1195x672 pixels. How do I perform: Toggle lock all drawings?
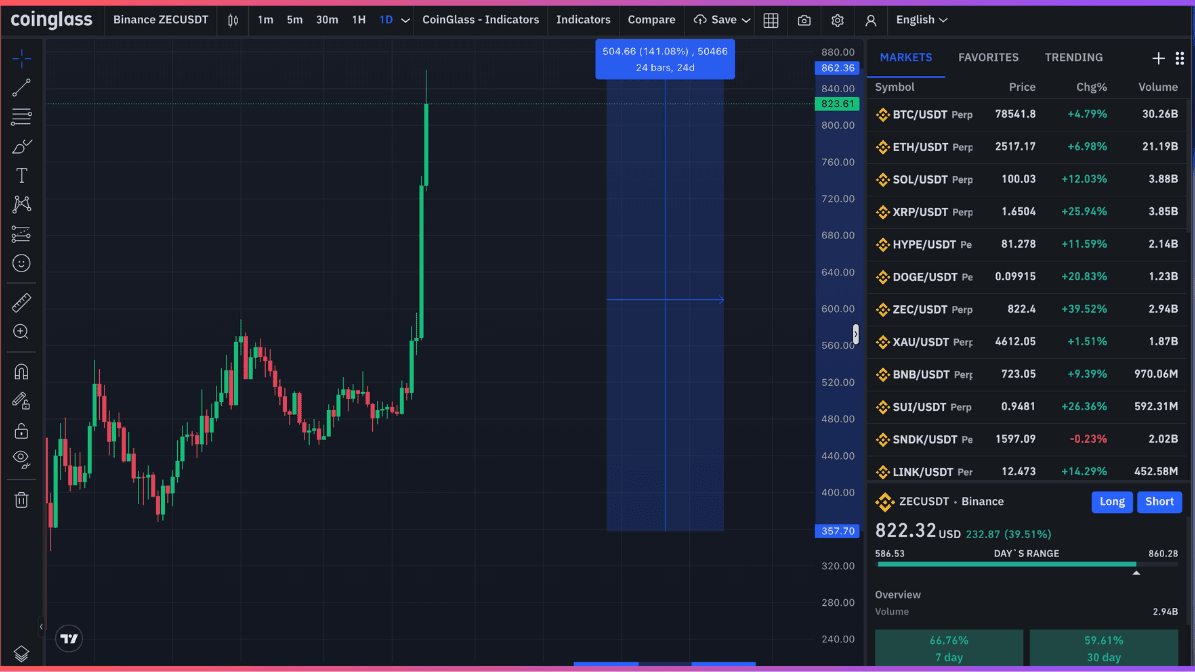pos(21,431)
